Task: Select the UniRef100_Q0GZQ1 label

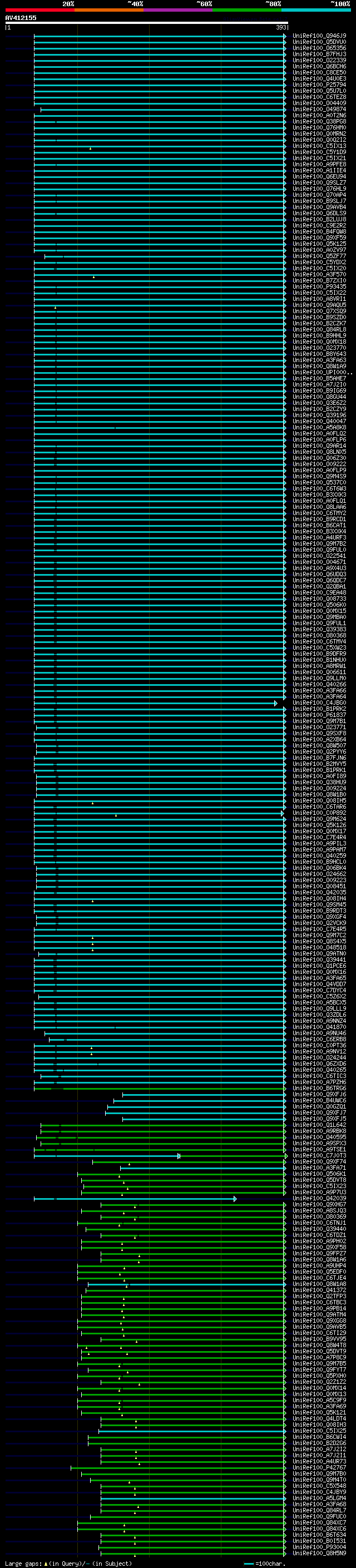Action: (x=319, y=1106)
